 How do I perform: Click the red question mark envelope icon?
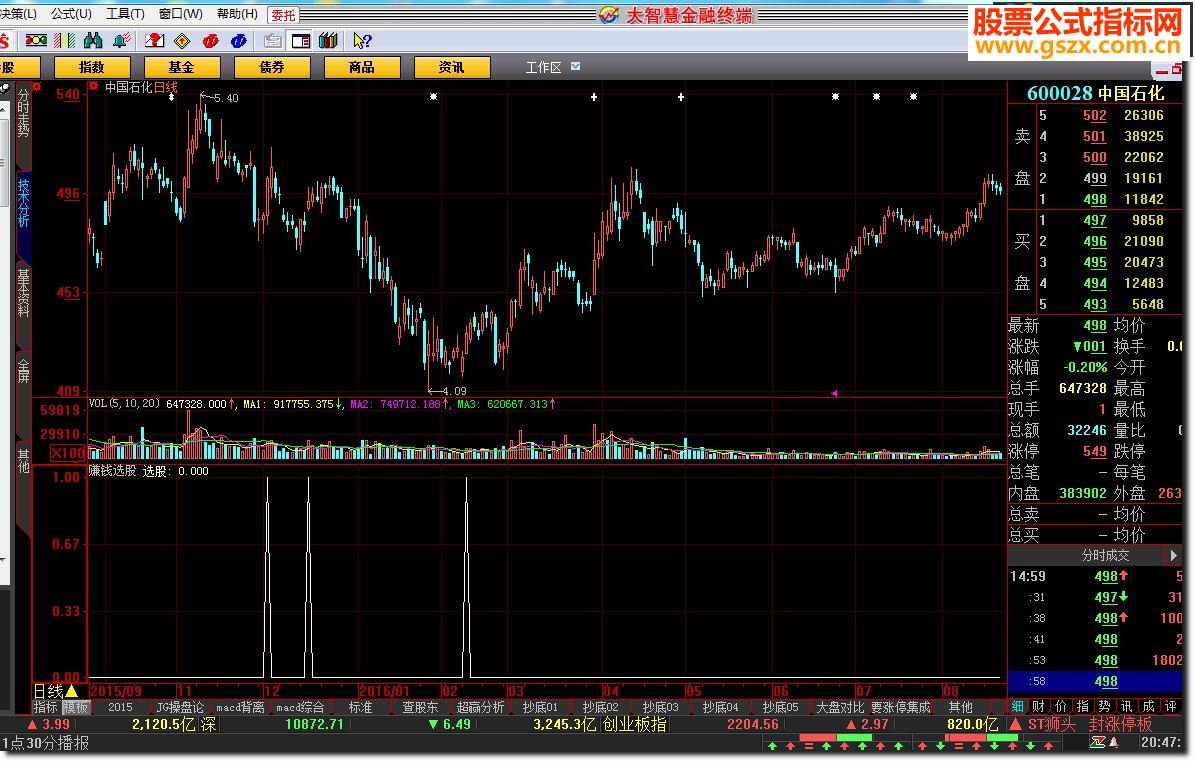point(155,40)
